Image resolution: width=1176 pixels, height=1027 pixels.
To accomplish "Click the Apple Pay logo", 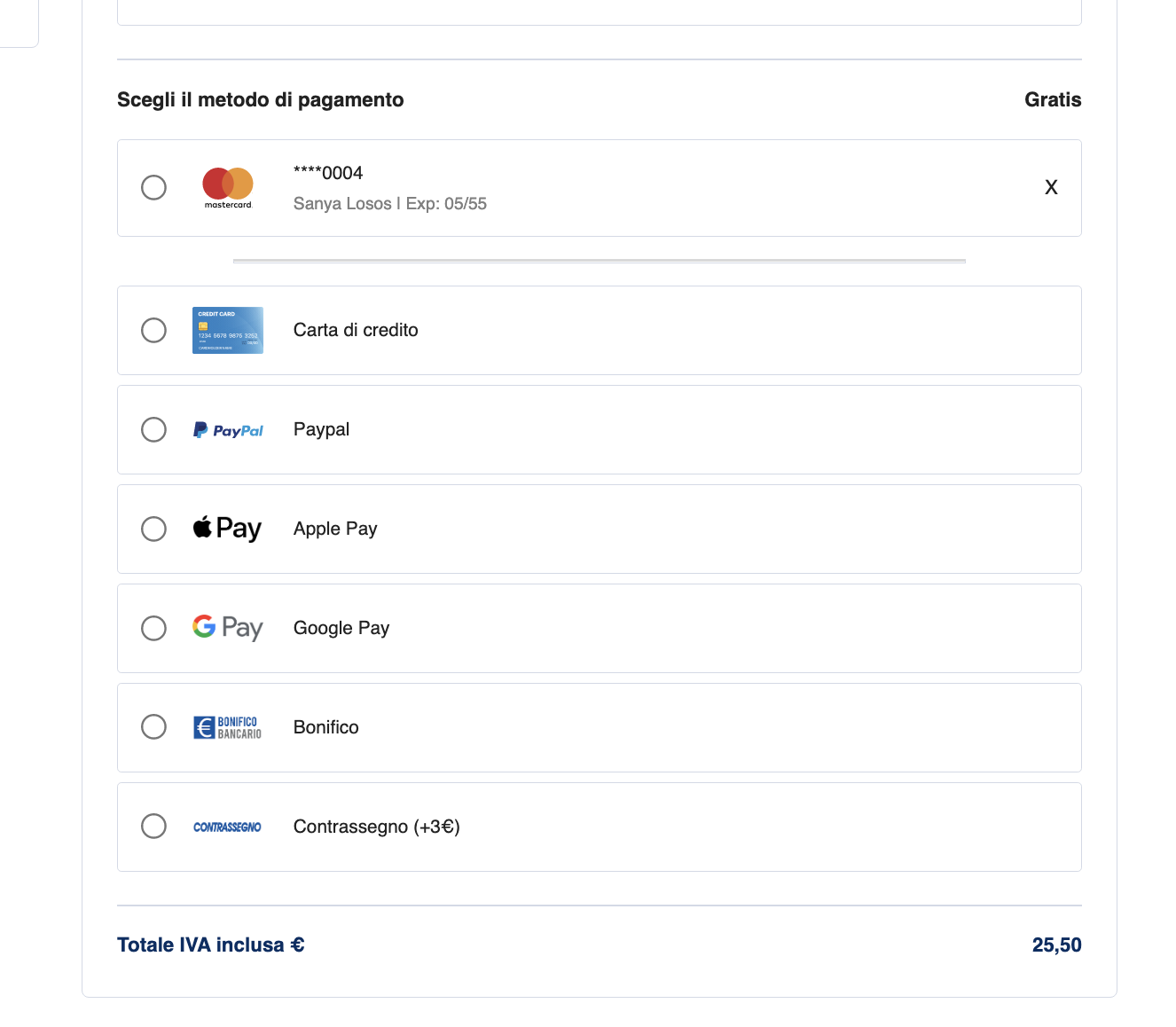I will [x=227, y=529].
